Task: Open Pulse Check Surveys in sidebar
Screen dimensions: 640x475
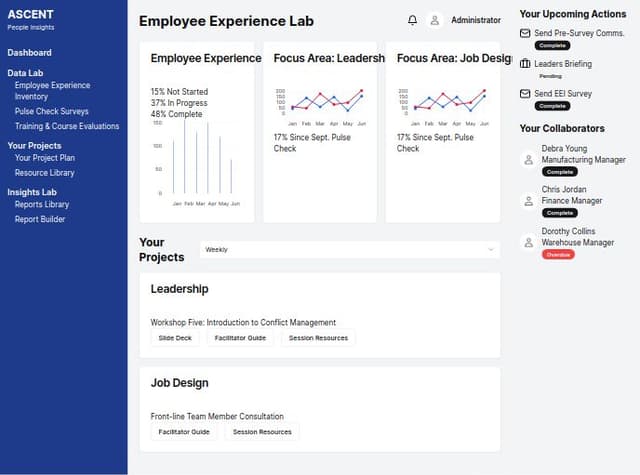Action: pyautogui.click(x=51, y=111)
